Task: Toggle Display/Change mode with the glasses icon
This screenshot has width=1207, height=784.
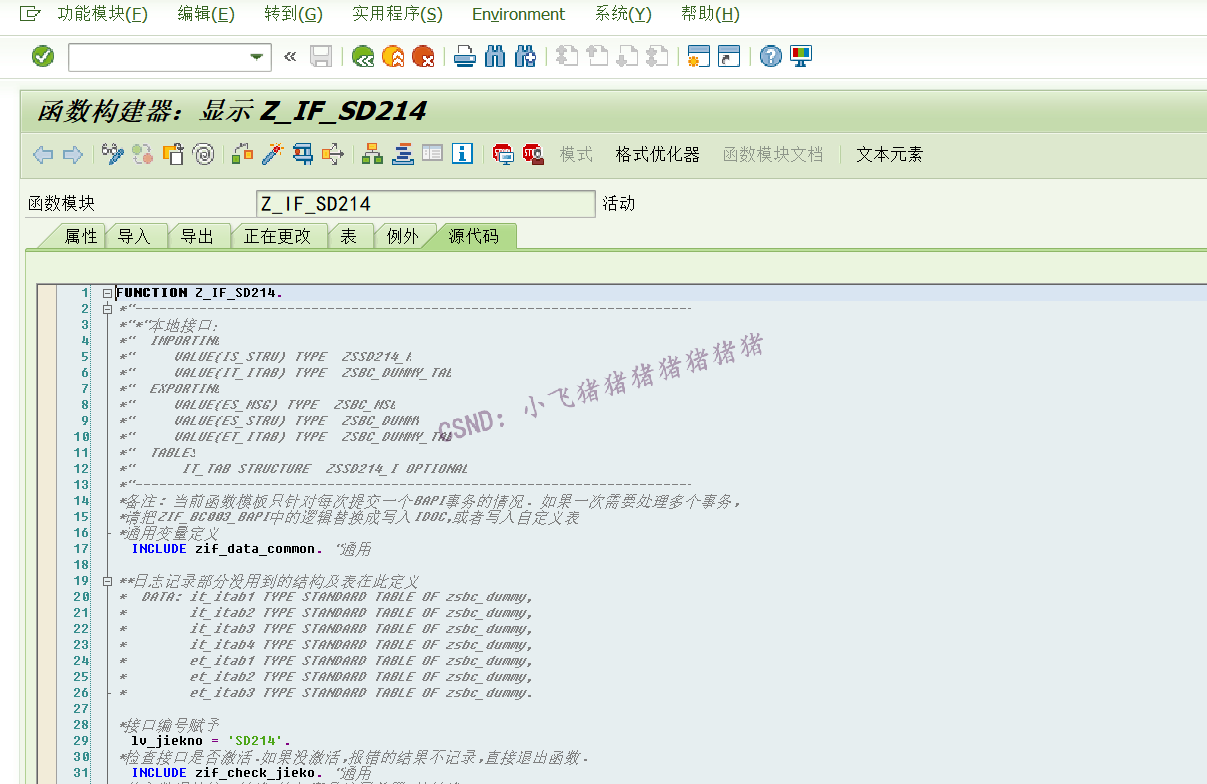Action: pos(113,154)
